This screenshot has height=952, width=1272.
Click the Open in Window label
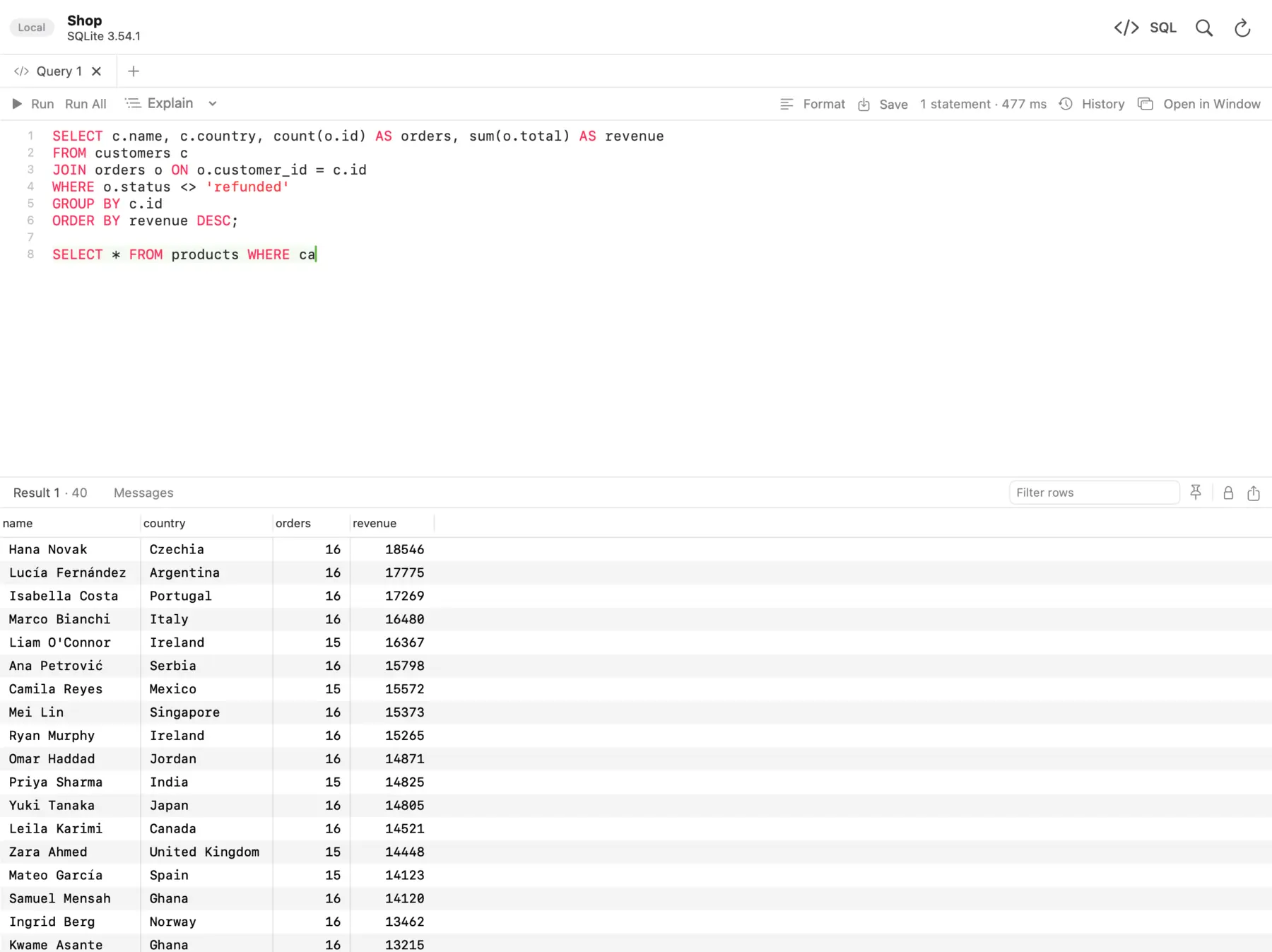(x=1211, y=104)
